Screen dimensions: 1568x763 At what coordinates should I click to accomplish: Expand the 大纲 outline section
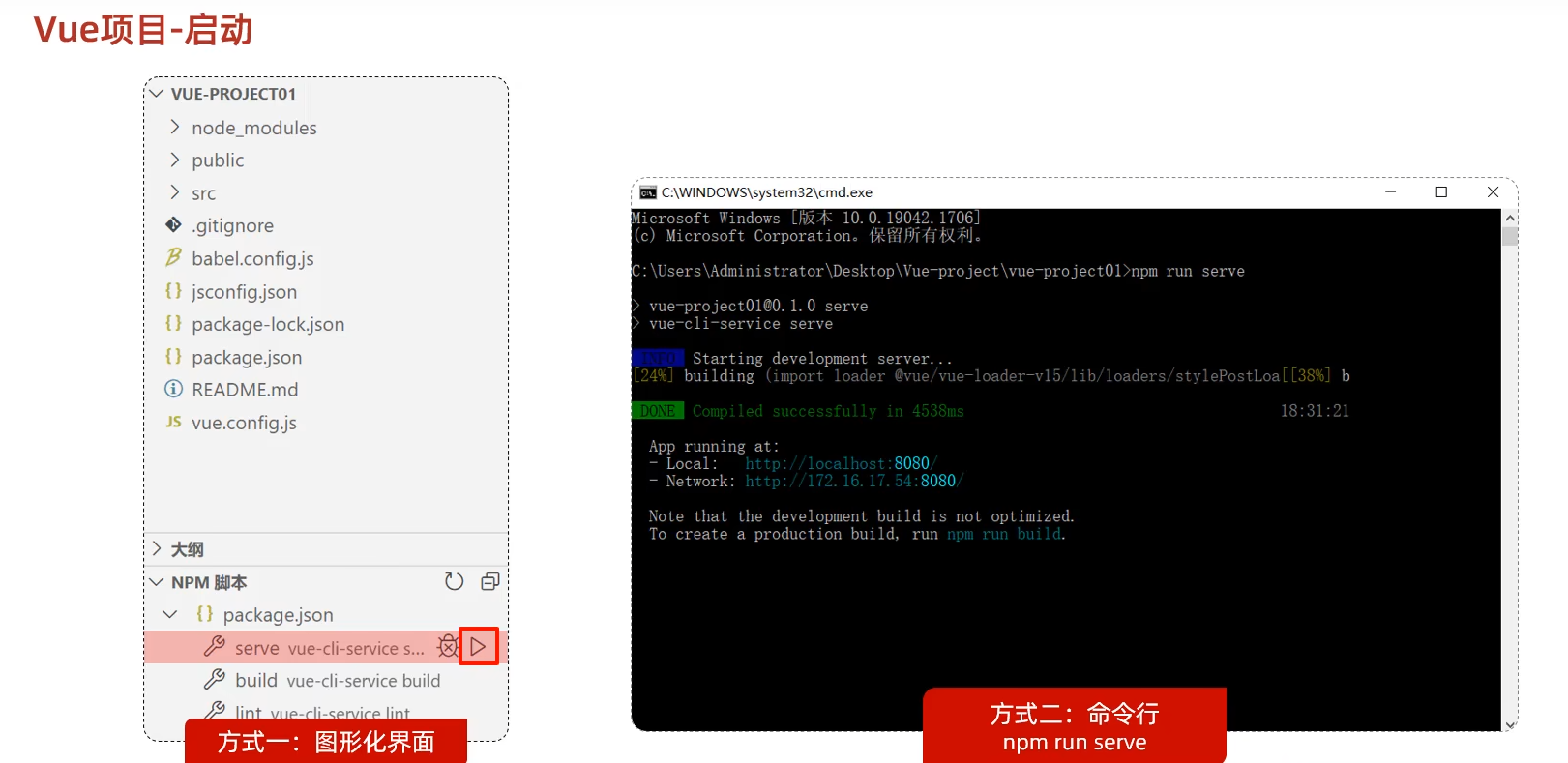click(x=157, y=548)
